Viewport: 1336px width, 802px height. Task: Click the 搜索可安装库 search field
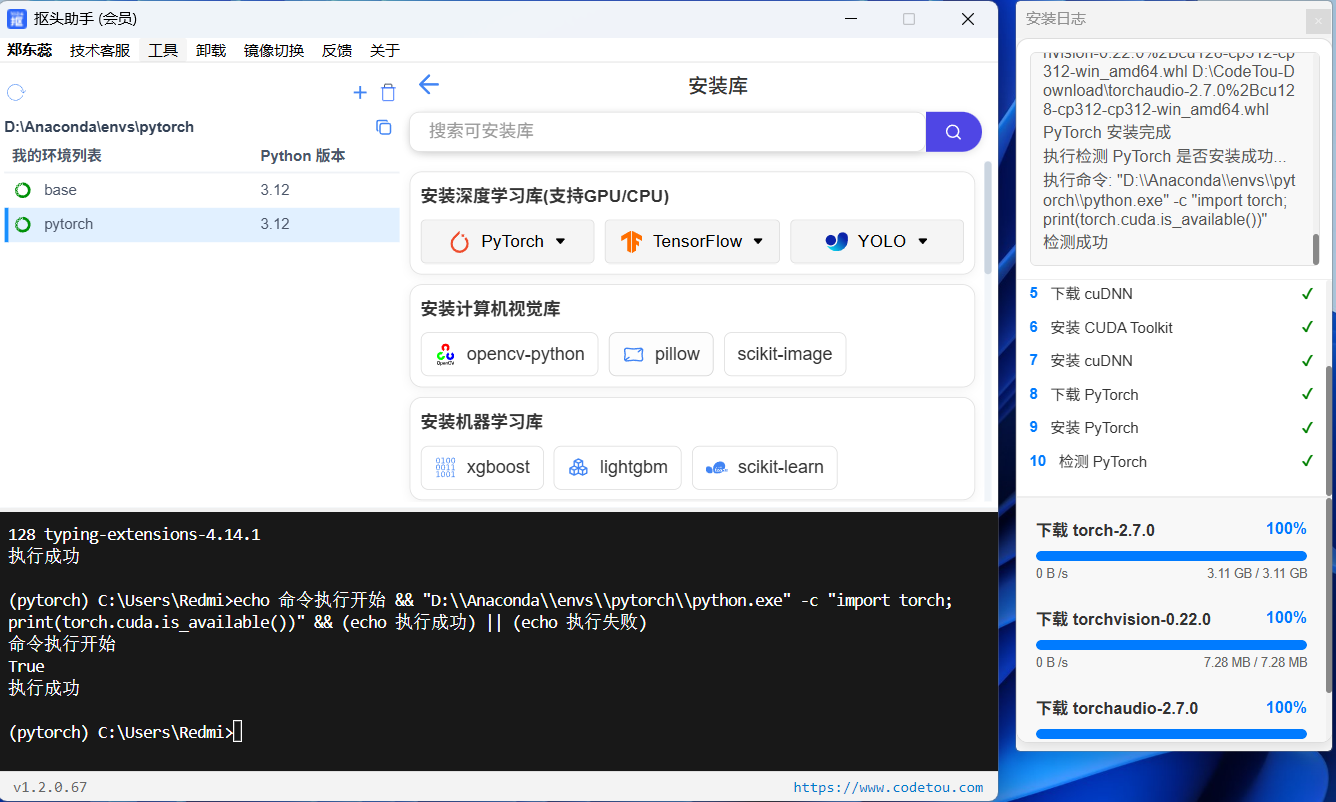(x=667, y=131)
